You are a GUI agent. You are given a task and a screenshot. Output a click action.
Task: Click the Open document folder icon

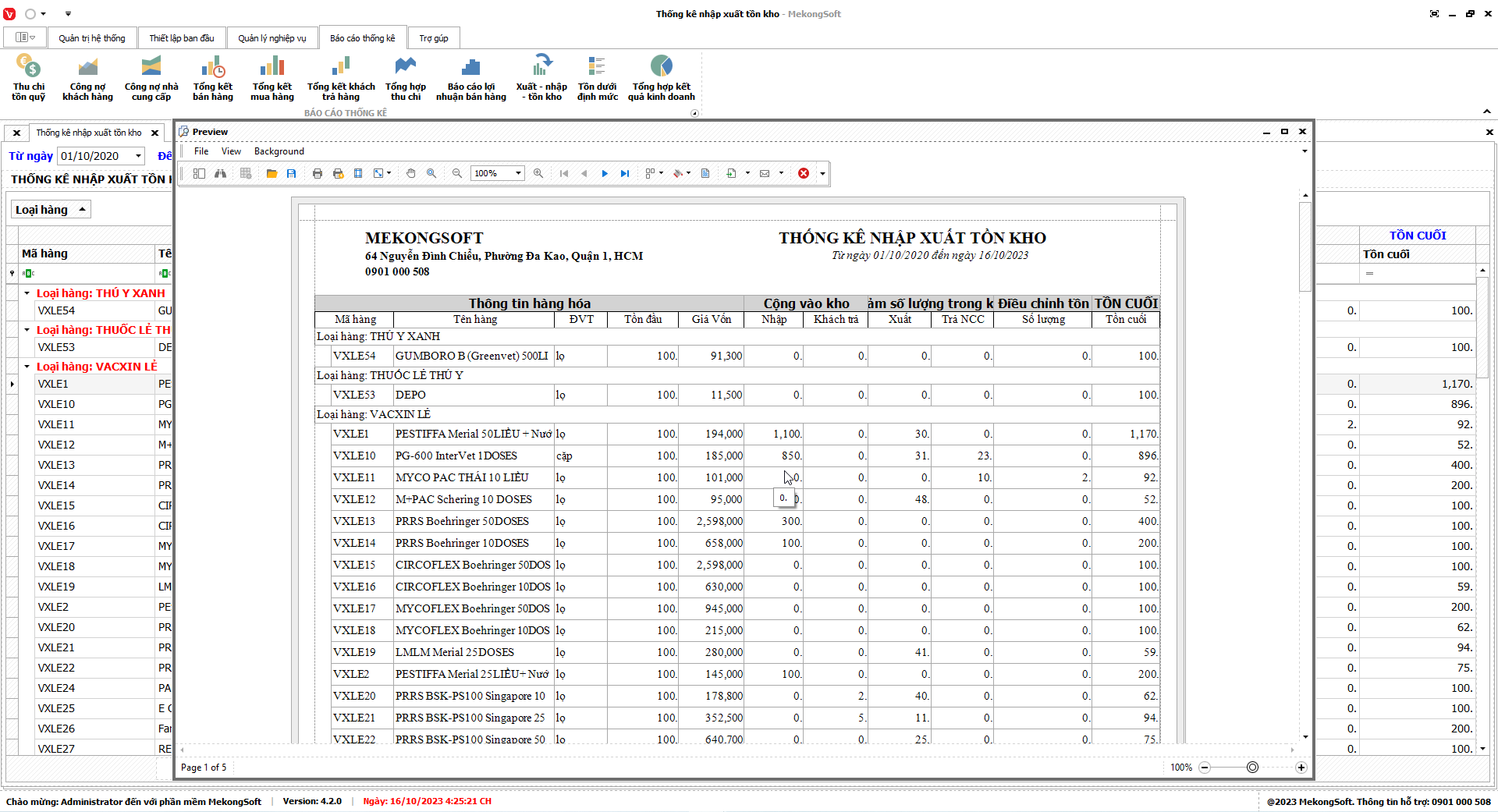click(x=272, y=173)
